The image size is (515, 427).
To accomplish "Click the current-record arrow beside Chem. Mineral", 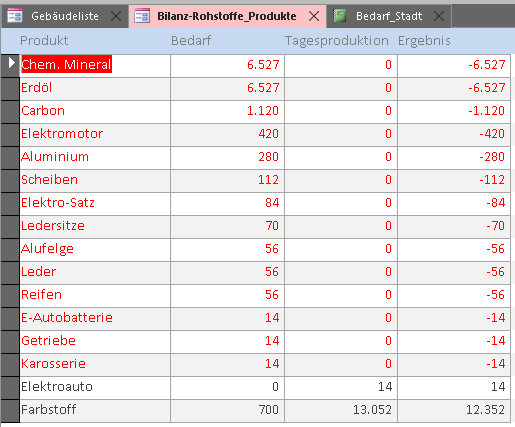I will pyautogui.click(x=10, y=63).
